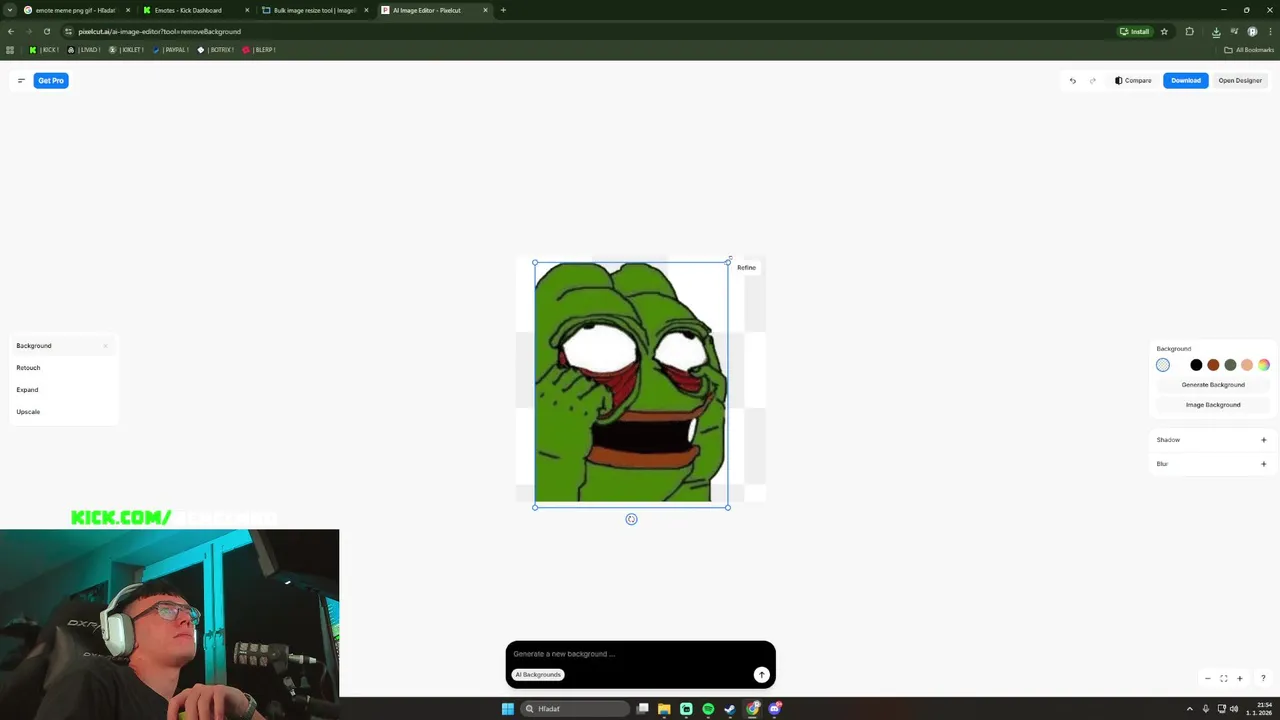Choose the transparent background swatch
This screenshot has height=720, width=1280.
tap(1162, 365)
